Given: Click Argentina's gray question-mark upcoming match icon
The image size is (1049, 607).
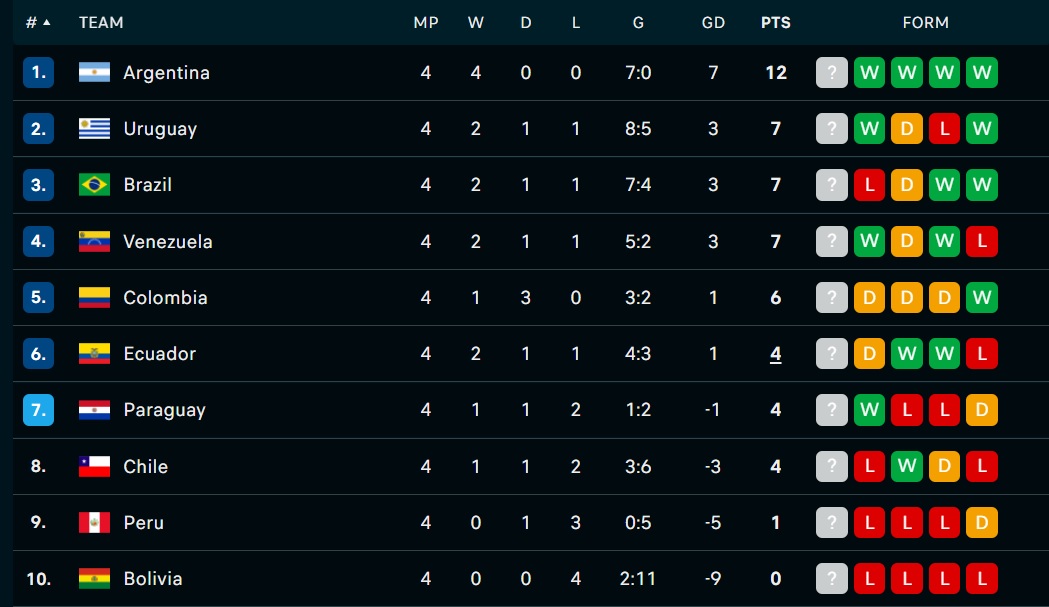Looking at the screenshot, I should click(832, 72).
